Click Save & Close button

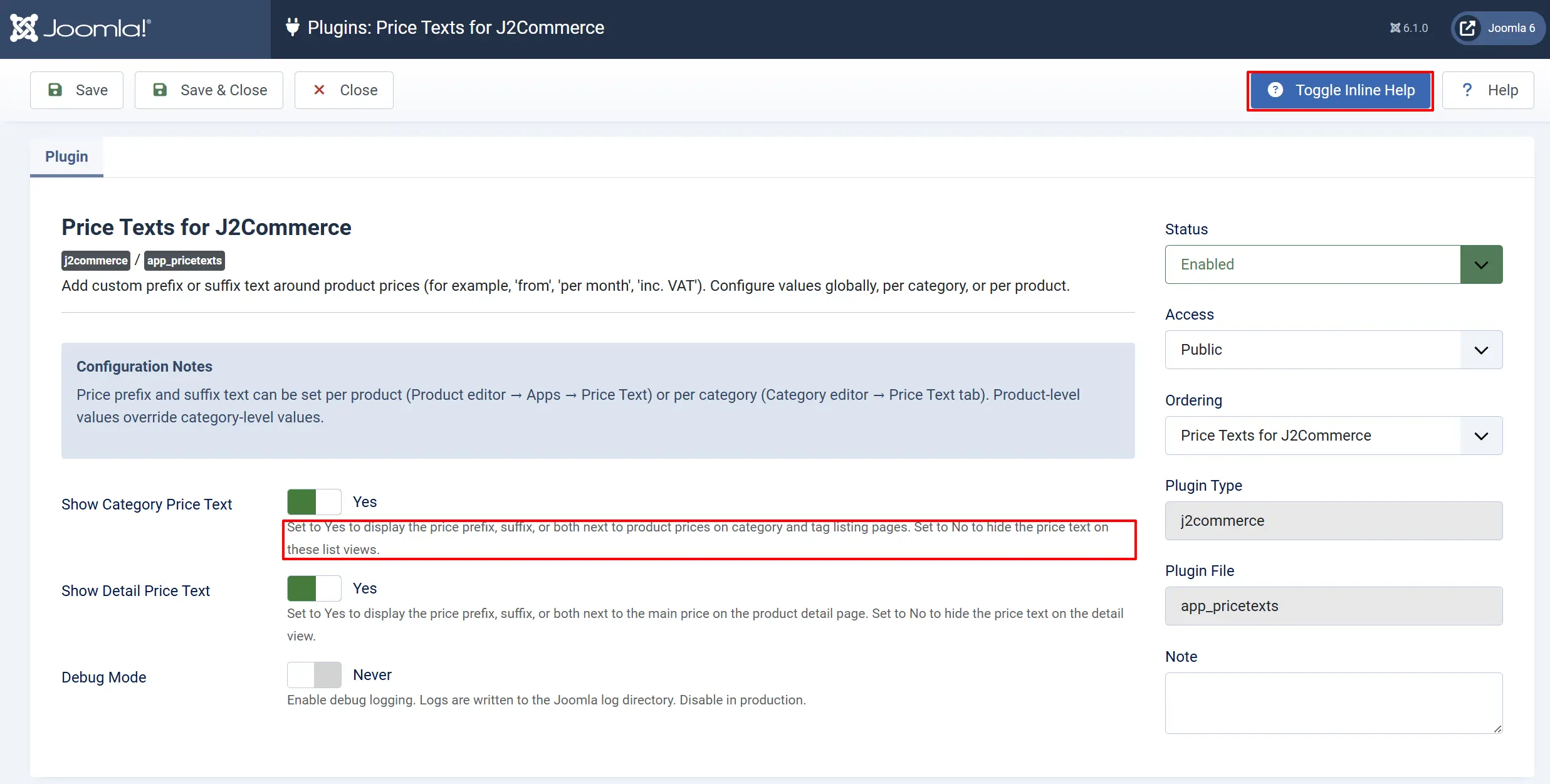pos(209,90)
